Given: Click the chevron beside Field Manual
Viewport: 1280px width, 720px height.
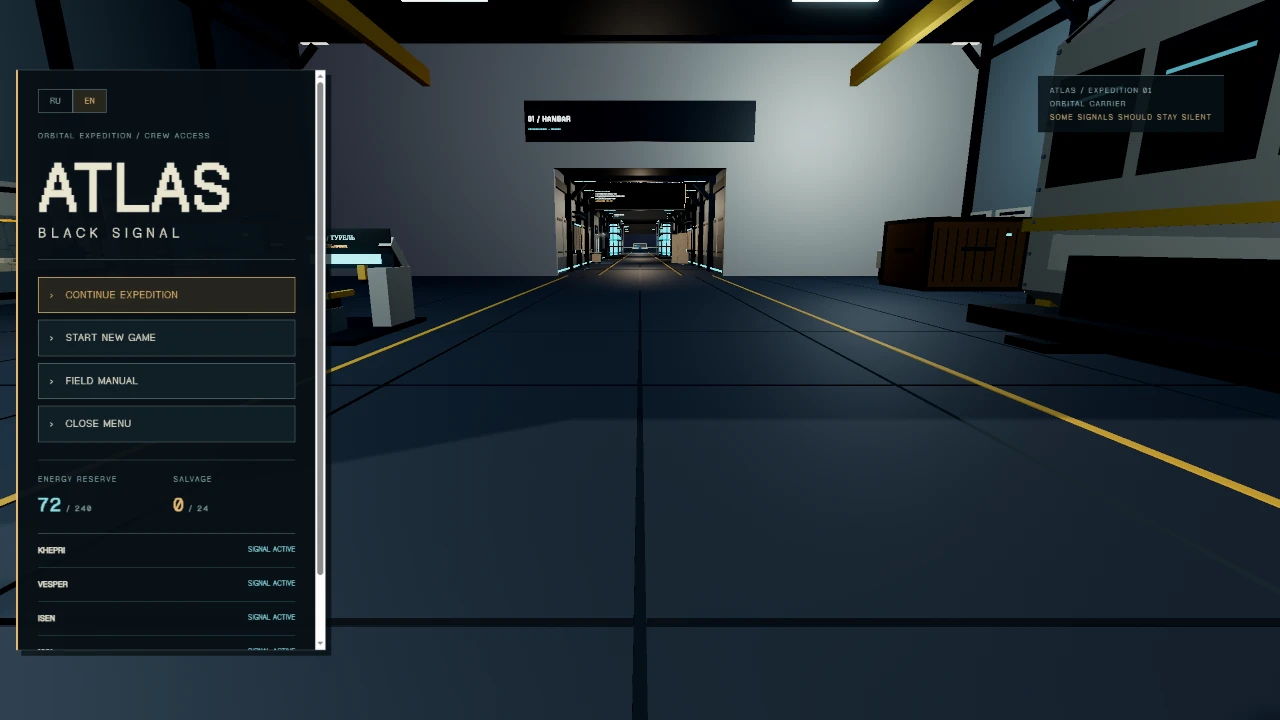Looking at the screenshot, I should (x=51, y=381).
